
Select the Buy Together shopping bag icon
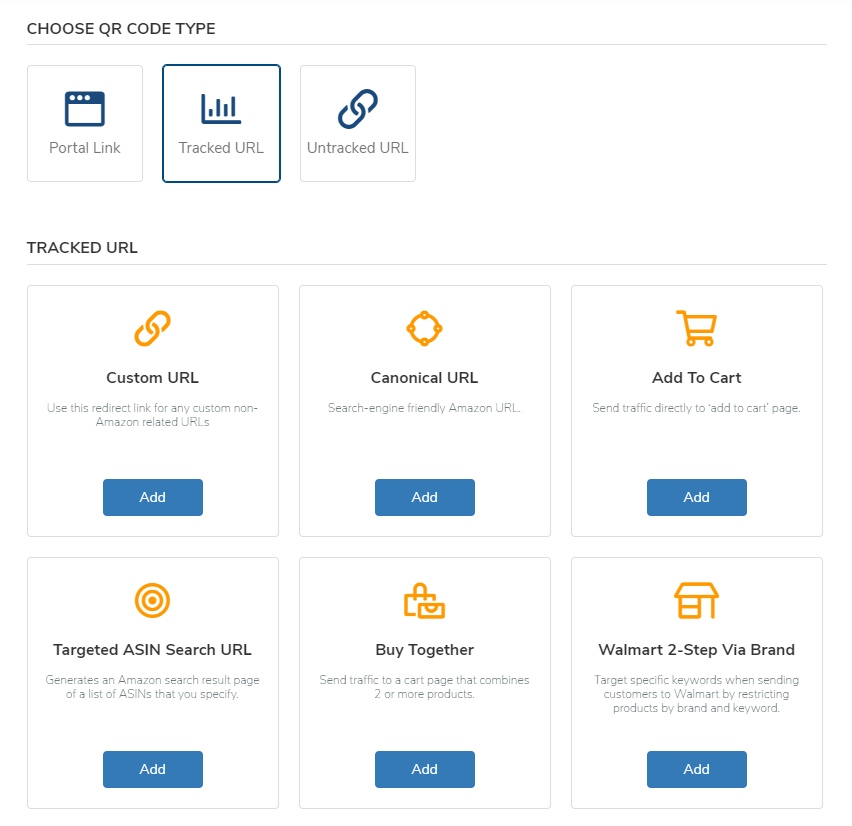click(x=424, y=601)
